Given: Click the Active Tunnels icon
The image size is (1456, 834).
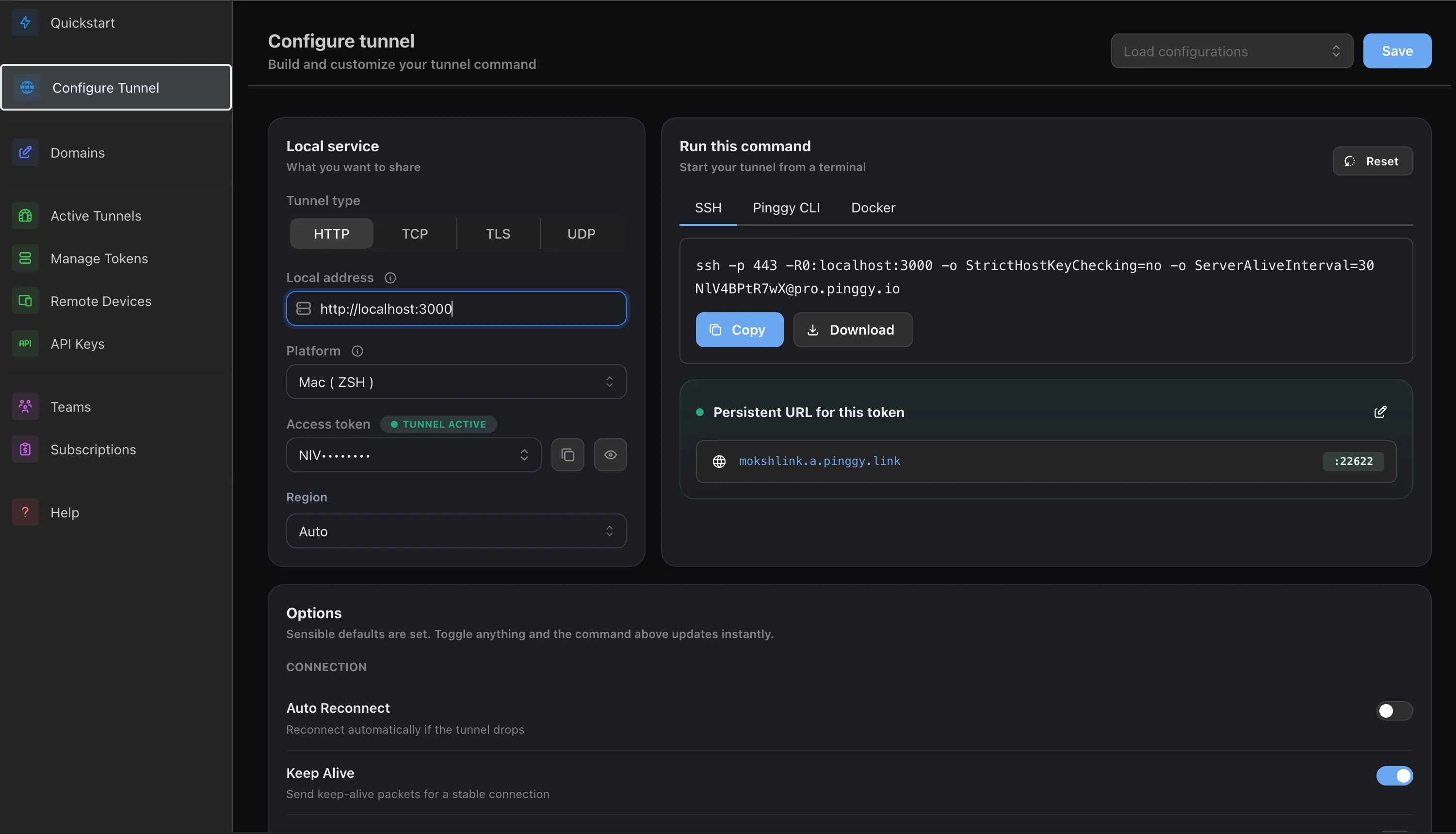Looking at the screenshot, I should coord(25,216).
